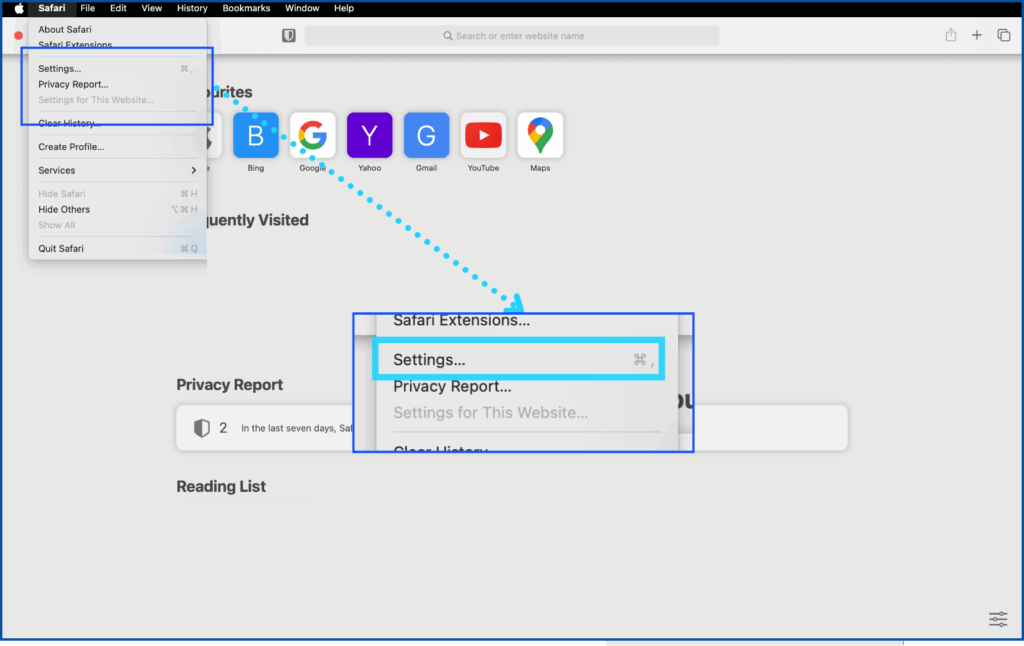Click the Bing favourite icon
This screenshot has width=1024, height=646.
[x=256, y=135]
